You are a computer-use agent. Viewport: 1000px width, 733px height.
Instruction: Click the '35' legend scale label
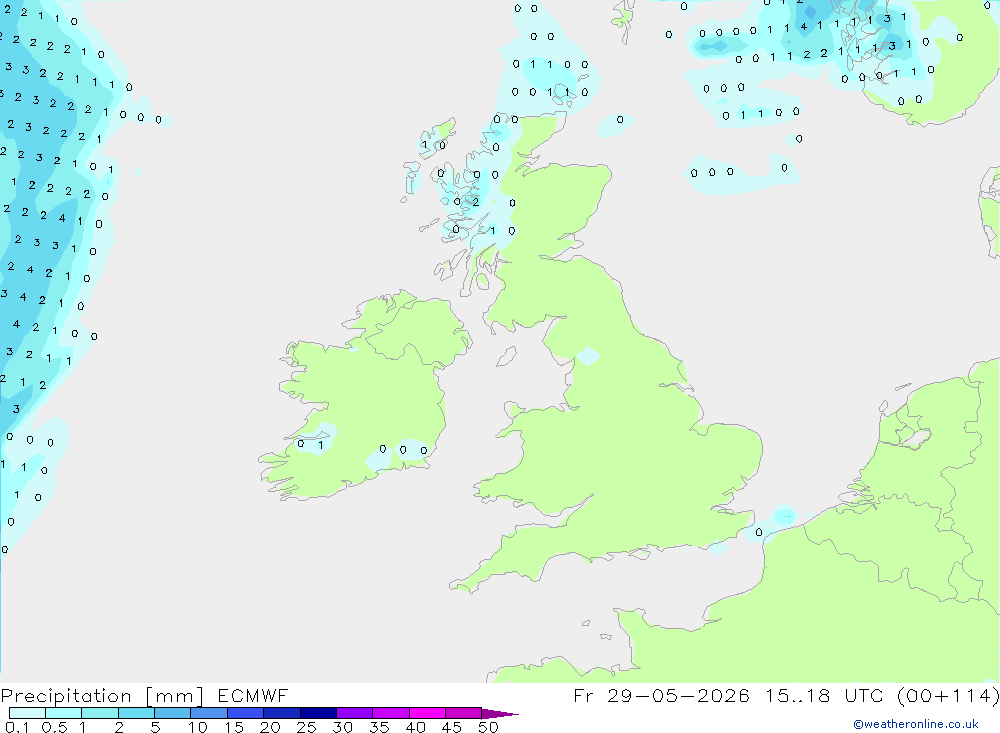(379, 727)
